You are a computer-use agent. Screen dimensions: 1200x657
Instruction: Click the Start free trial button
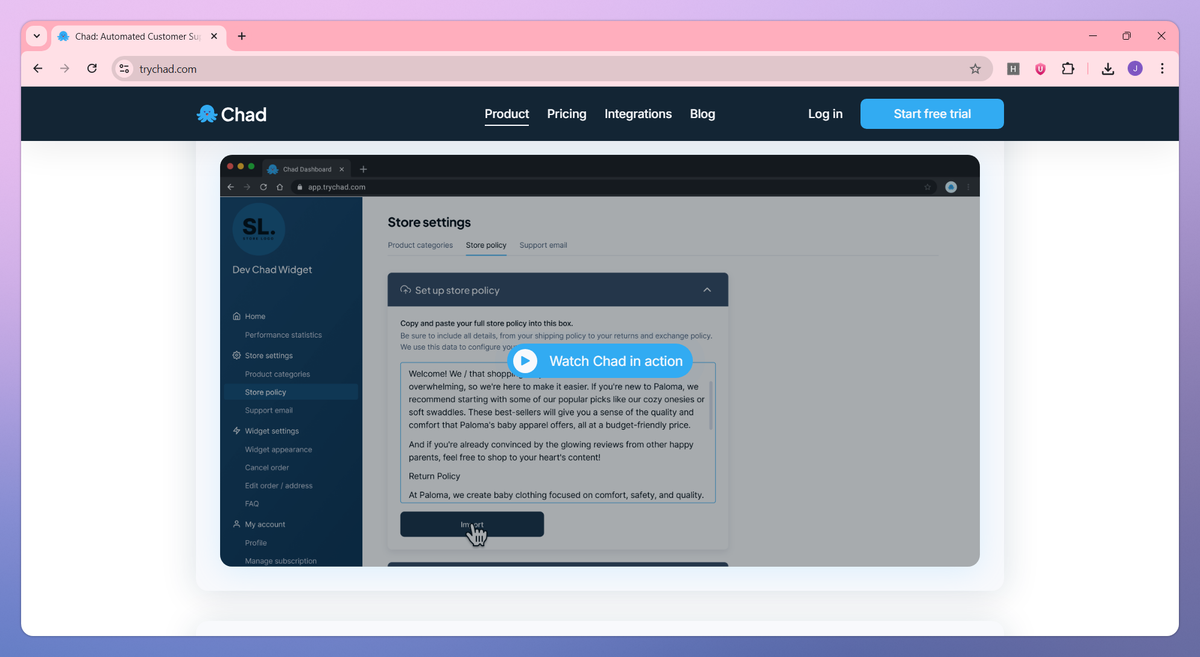(932, 114)
